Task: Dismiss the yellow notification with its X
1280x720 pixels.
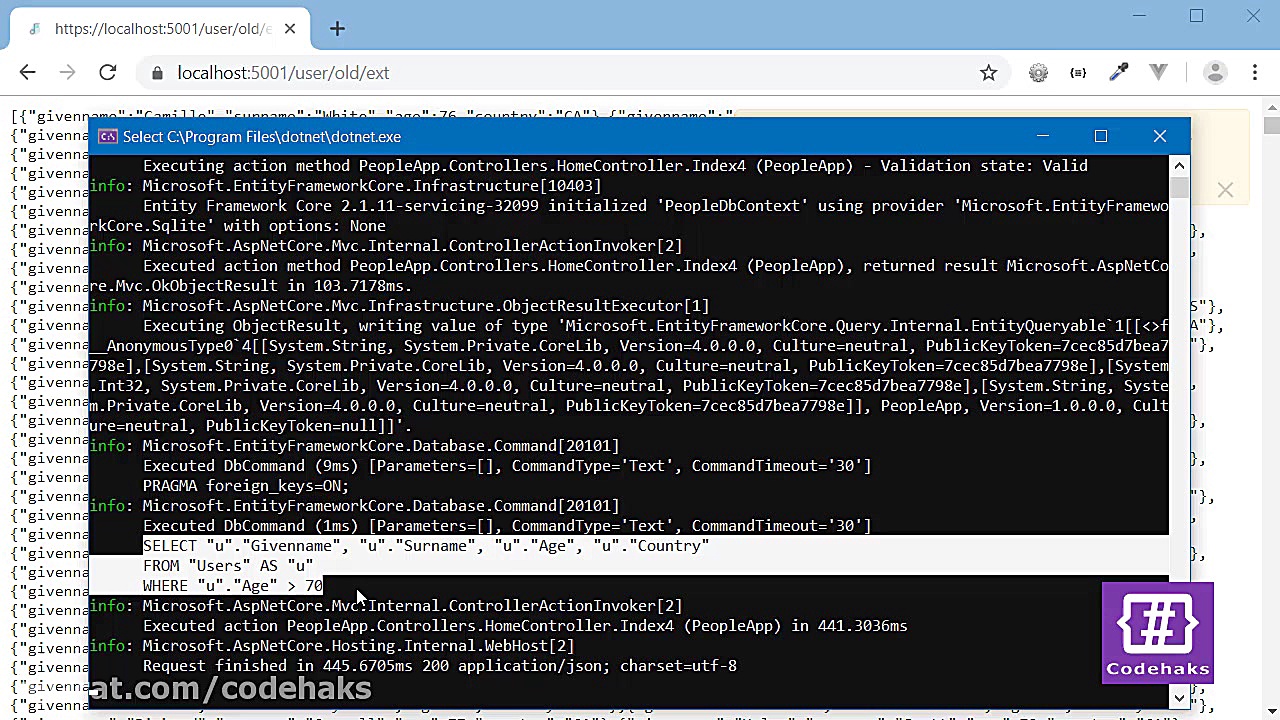Action: point(1225,190)
